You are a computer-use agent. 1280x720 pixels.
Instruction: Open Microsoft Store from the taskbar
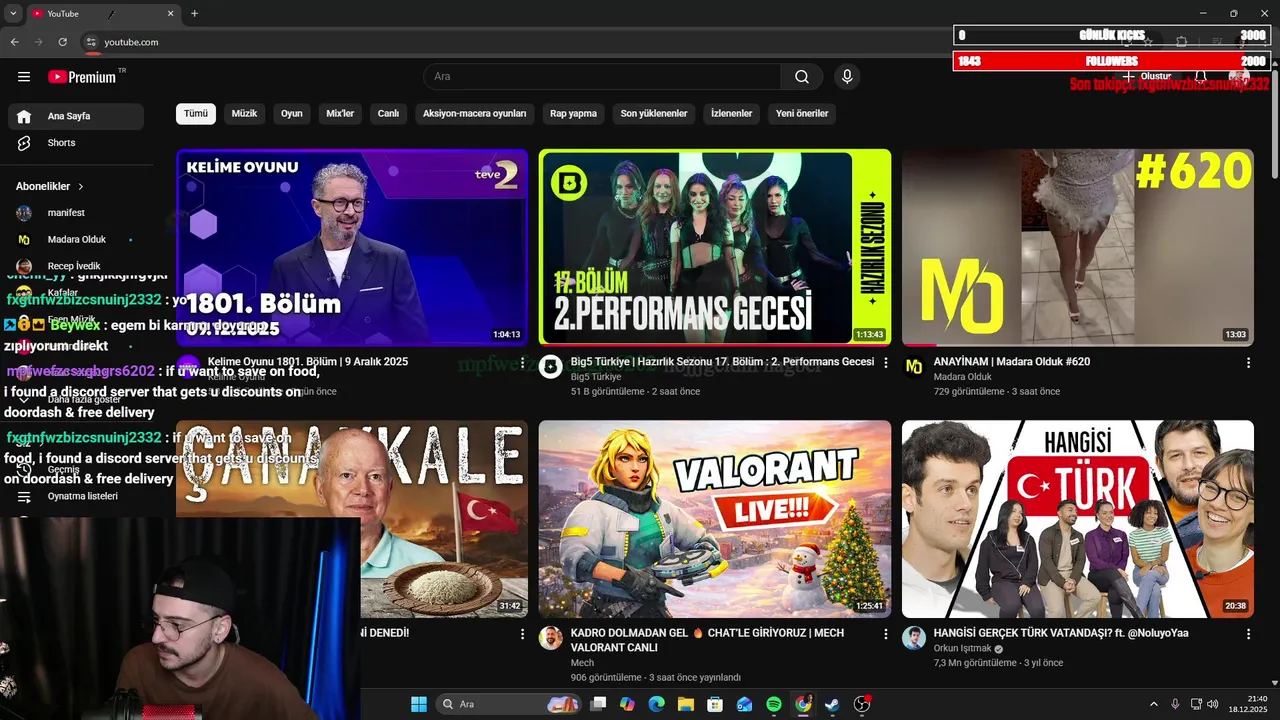tap(715, 704)
